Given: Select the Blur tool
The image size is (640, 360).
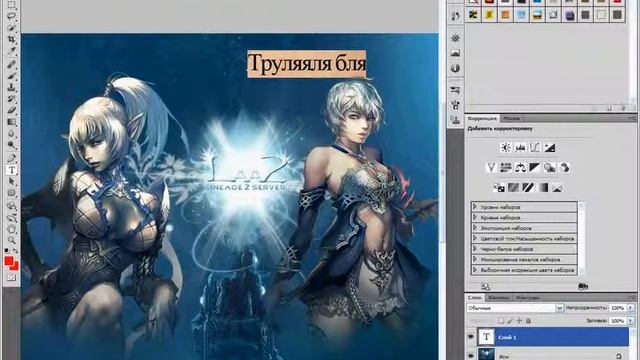Looking at the screenshot, I should (x=11, y=133).
